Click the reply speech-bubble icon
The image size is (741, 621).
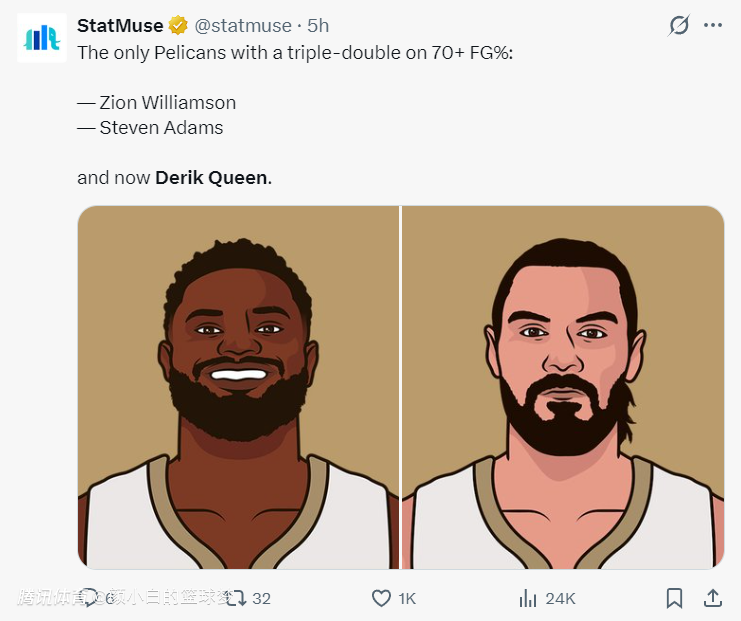(x=90, y=598)
